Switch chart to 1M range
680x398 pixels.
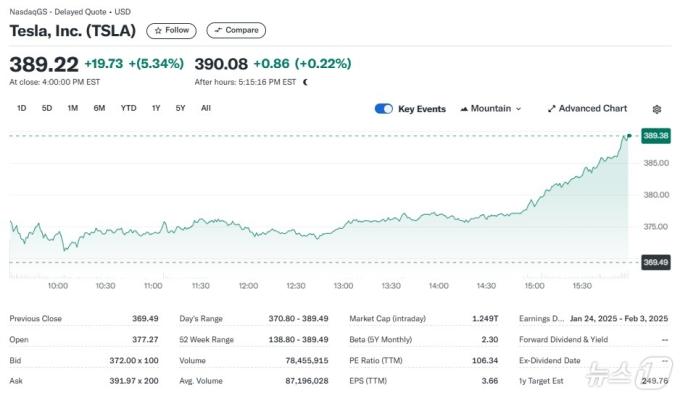pos(73,108)
